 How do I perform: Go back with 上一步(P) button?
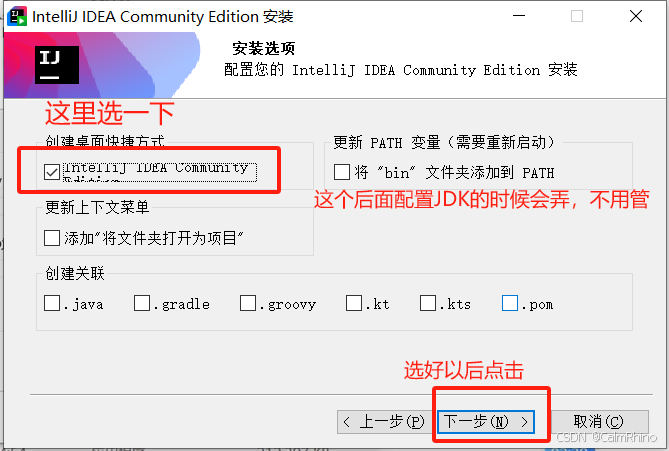click(x=385, y=422)
